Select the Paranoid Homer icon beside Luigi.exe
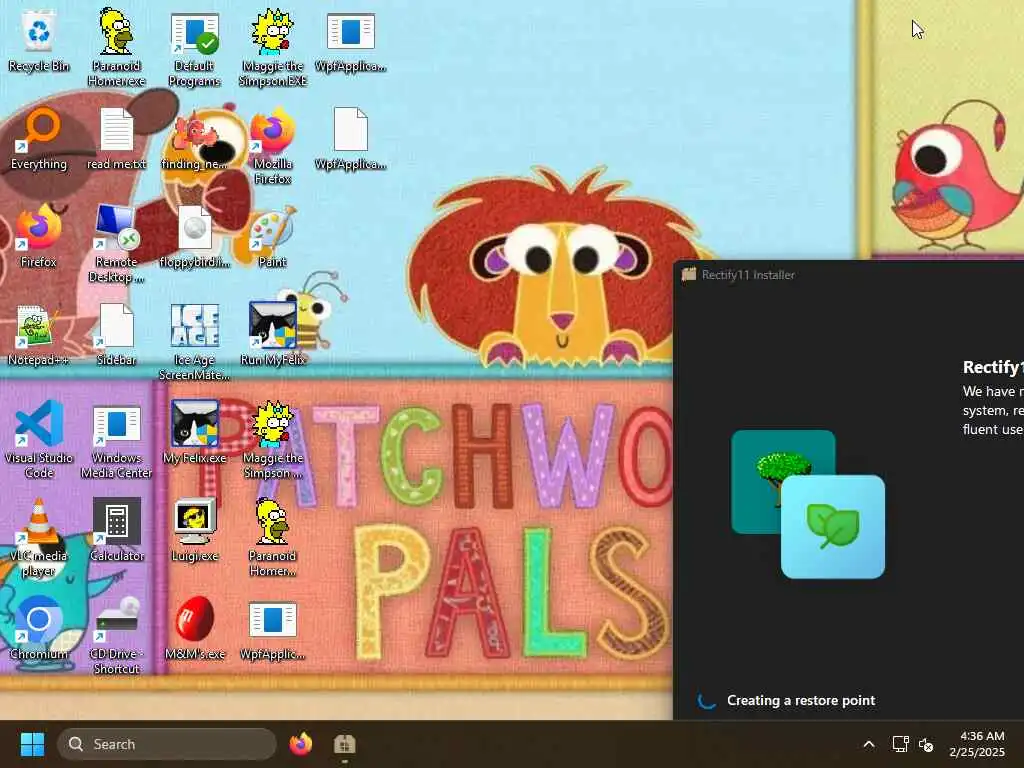 coord(272,538)
